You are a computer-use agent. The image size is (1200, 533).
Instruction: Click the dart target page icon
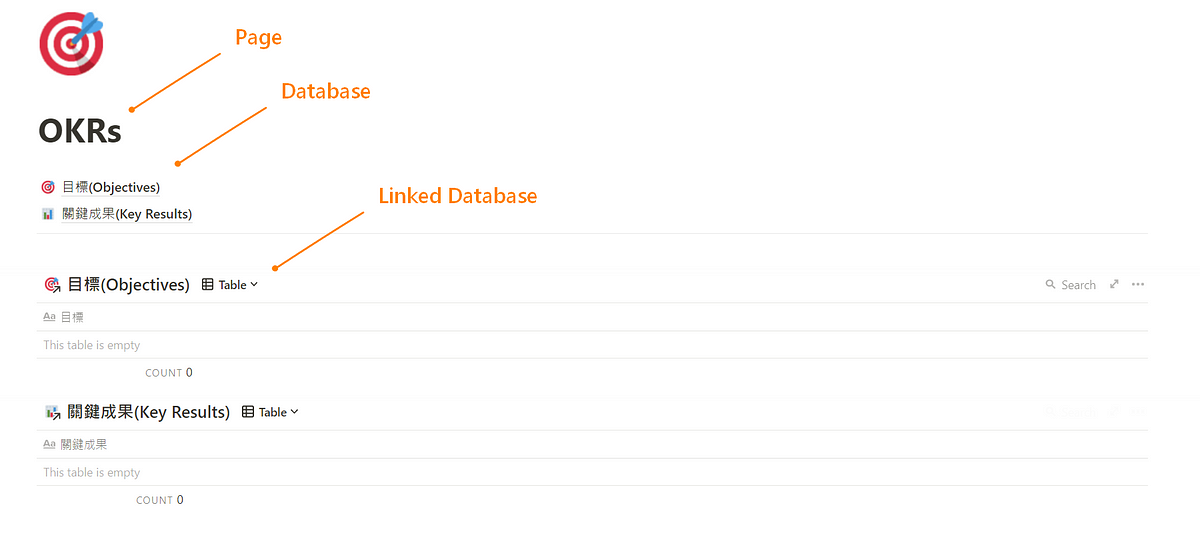(71, 43)
